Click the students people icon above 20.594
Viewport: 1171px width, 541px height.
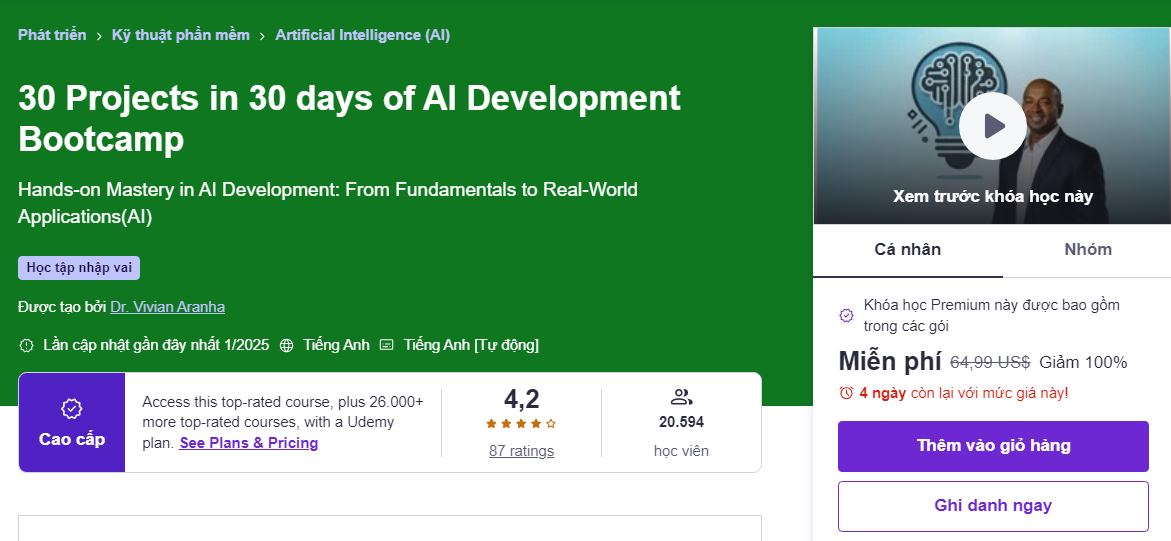(681, 397)
